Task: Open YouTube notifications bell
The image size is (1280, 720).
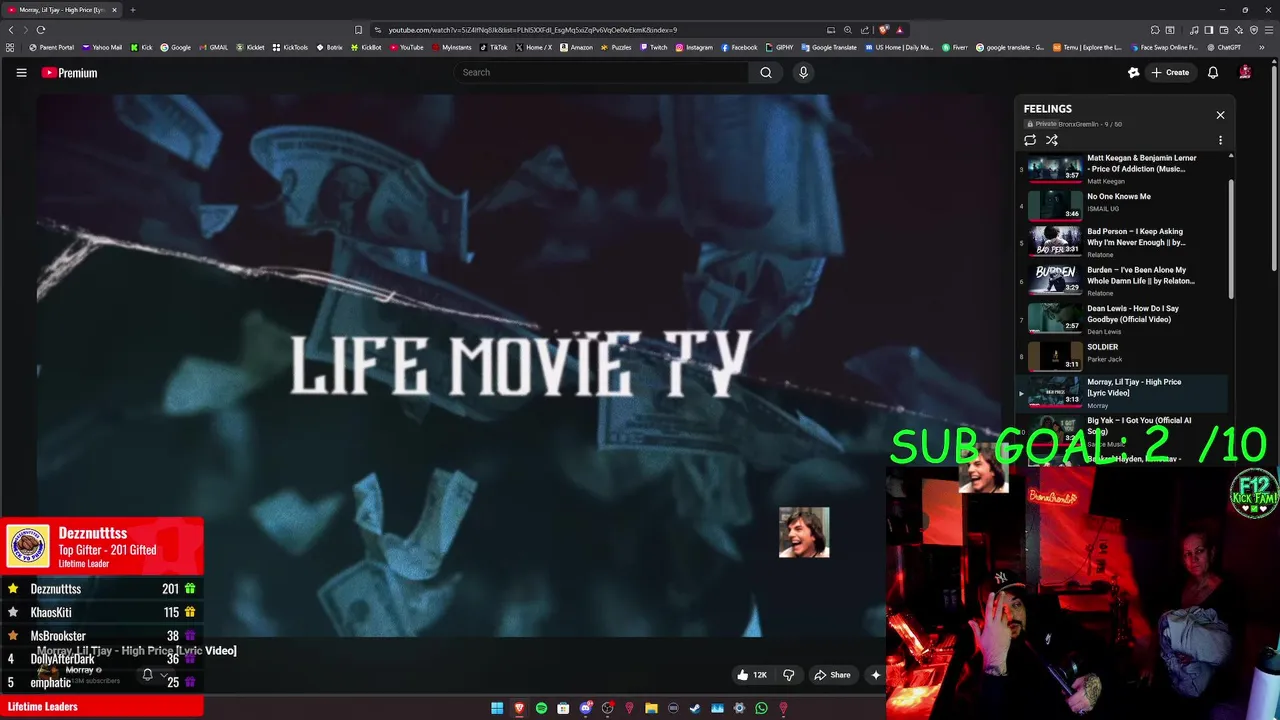Action: pyautogui.click(x=1213, y=72)
